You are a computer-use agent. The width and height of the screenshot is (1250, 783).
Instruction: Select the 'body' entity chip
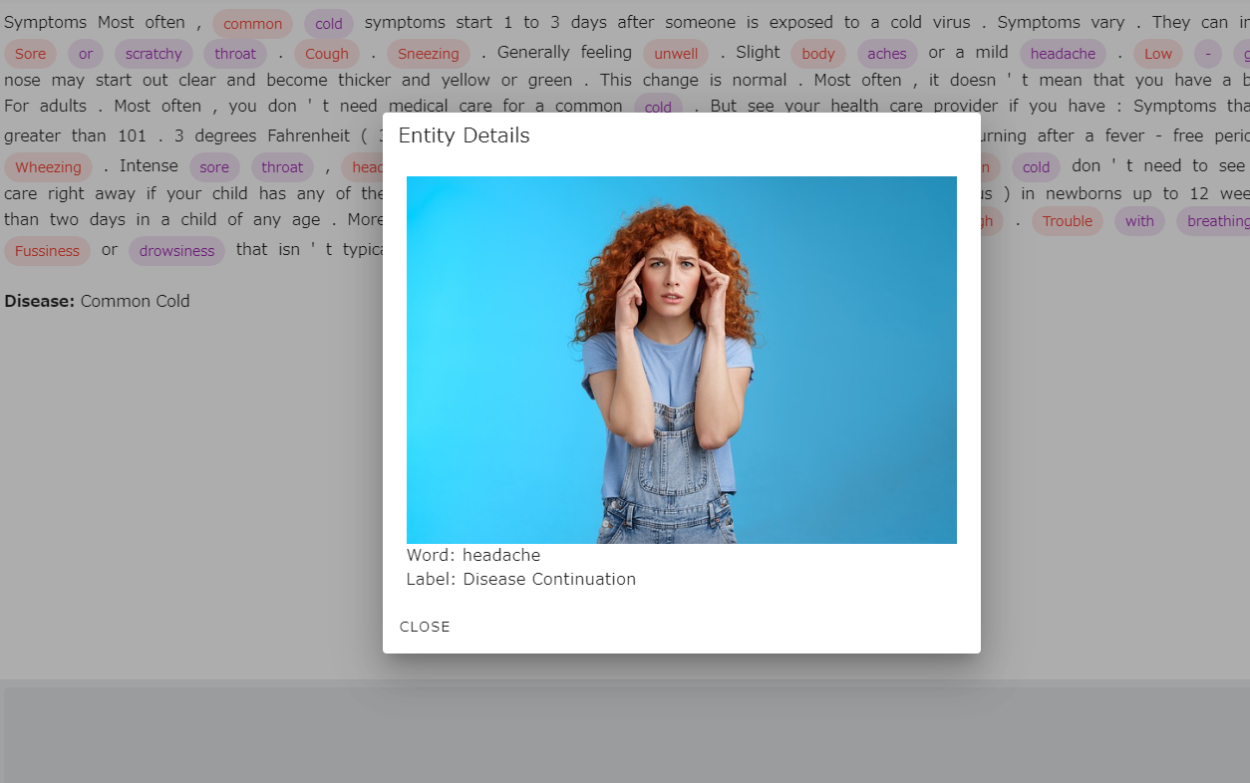point(818,54)
